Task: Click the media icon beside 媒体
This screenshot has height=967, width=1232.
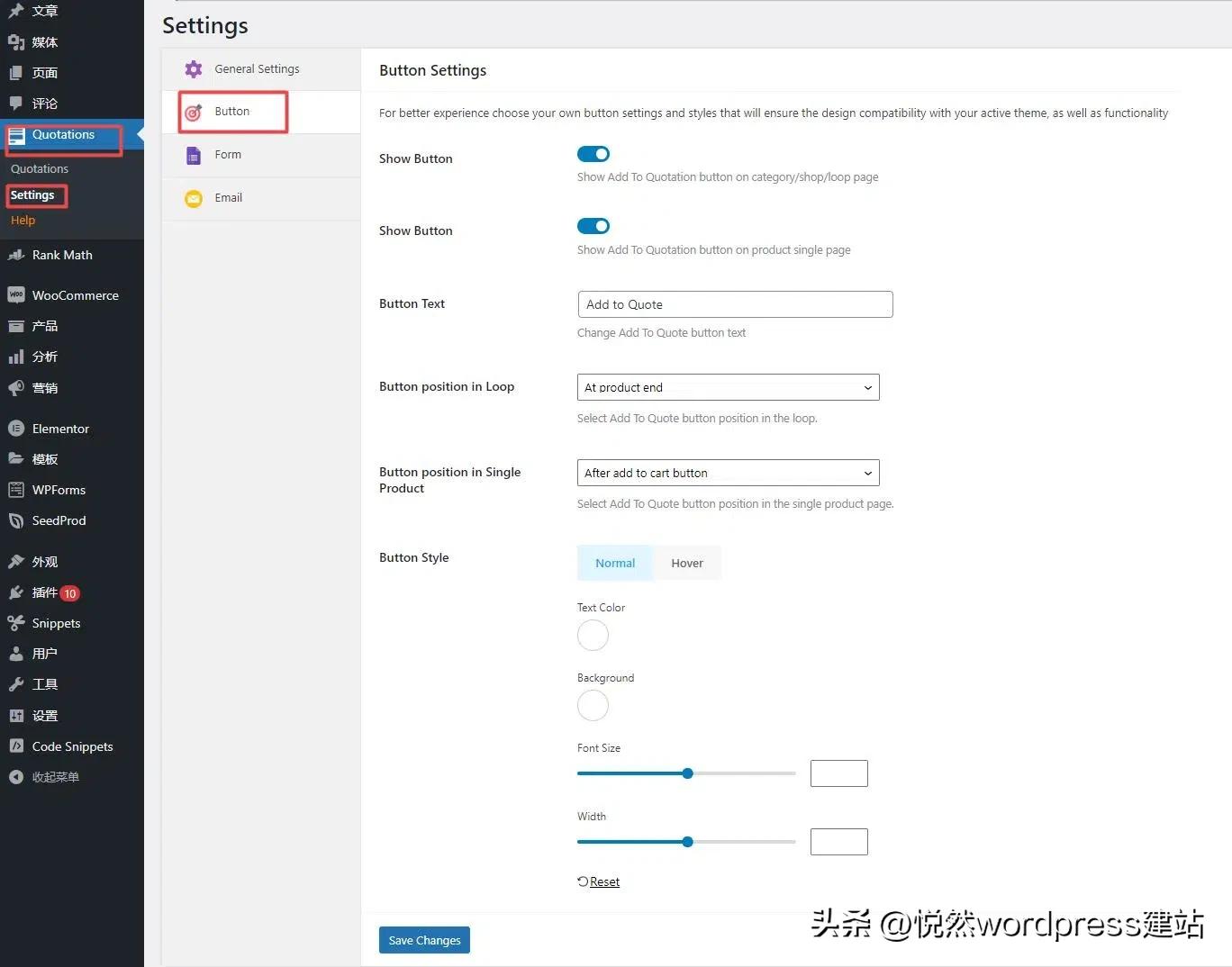Action: pyautogui.click(x=16, y=42)
